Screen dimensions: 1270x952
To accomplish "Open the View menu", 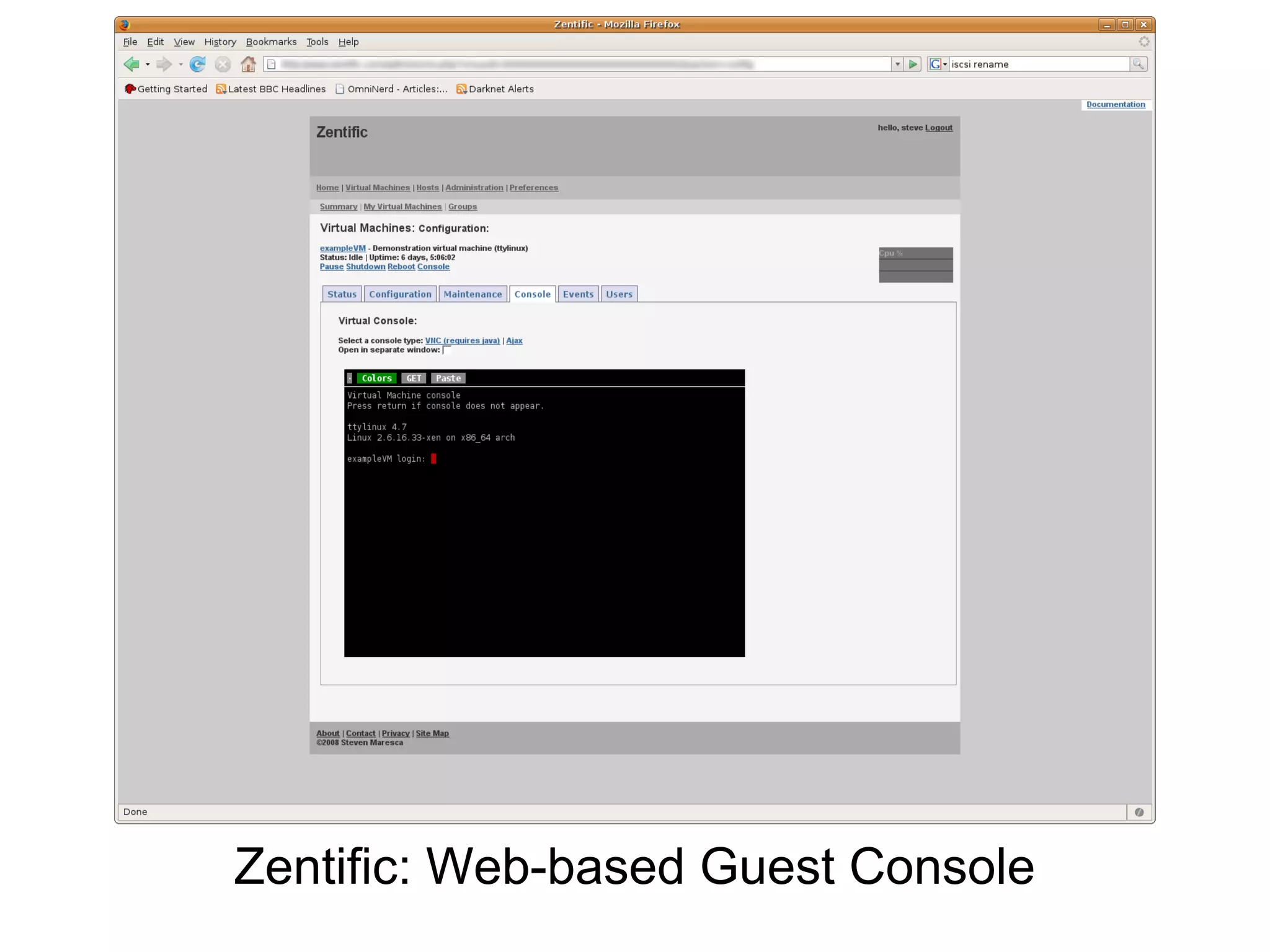I will coord(184,42).
